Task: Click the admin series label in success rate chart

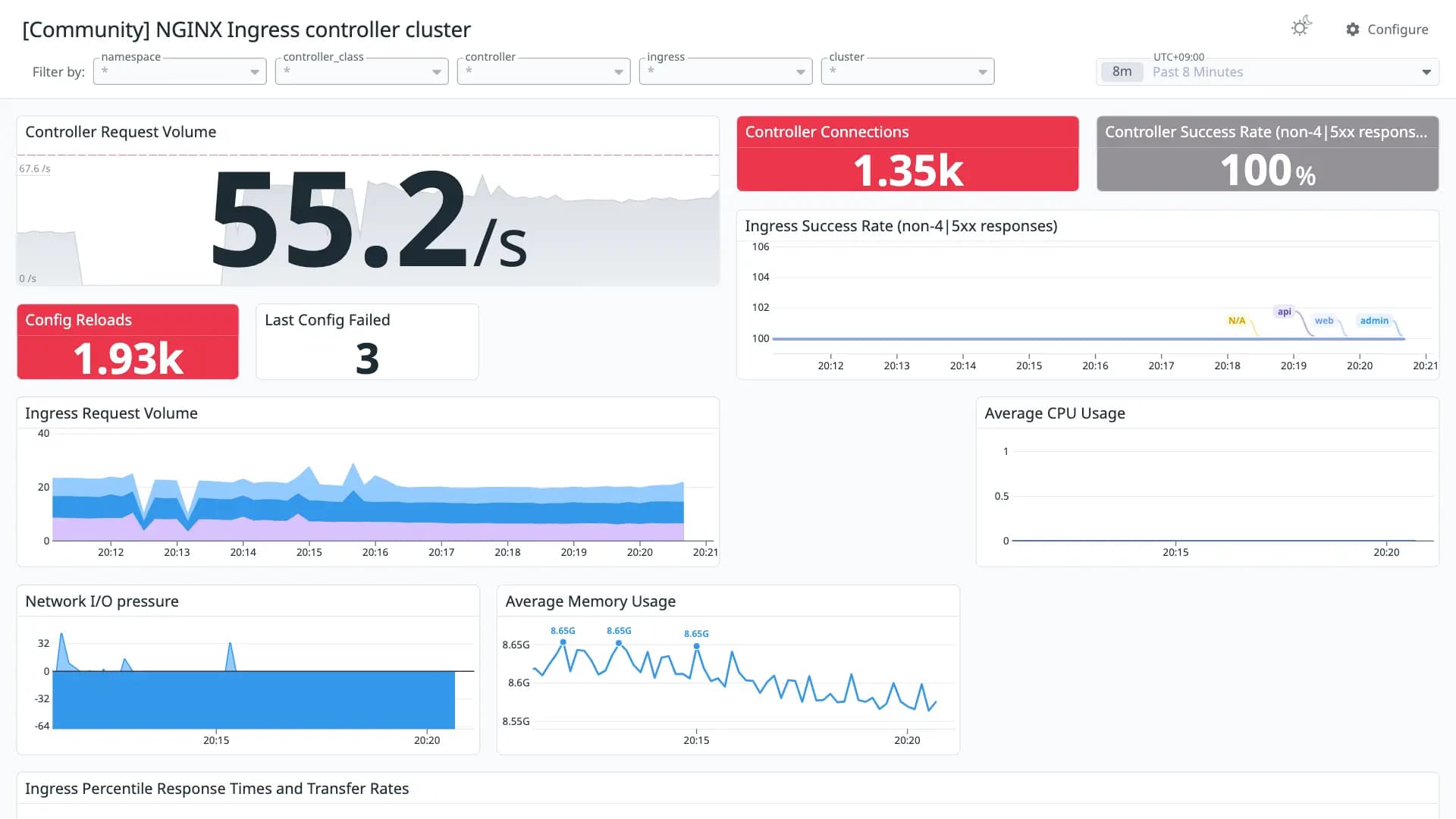Action: (x=1374, y=321)
